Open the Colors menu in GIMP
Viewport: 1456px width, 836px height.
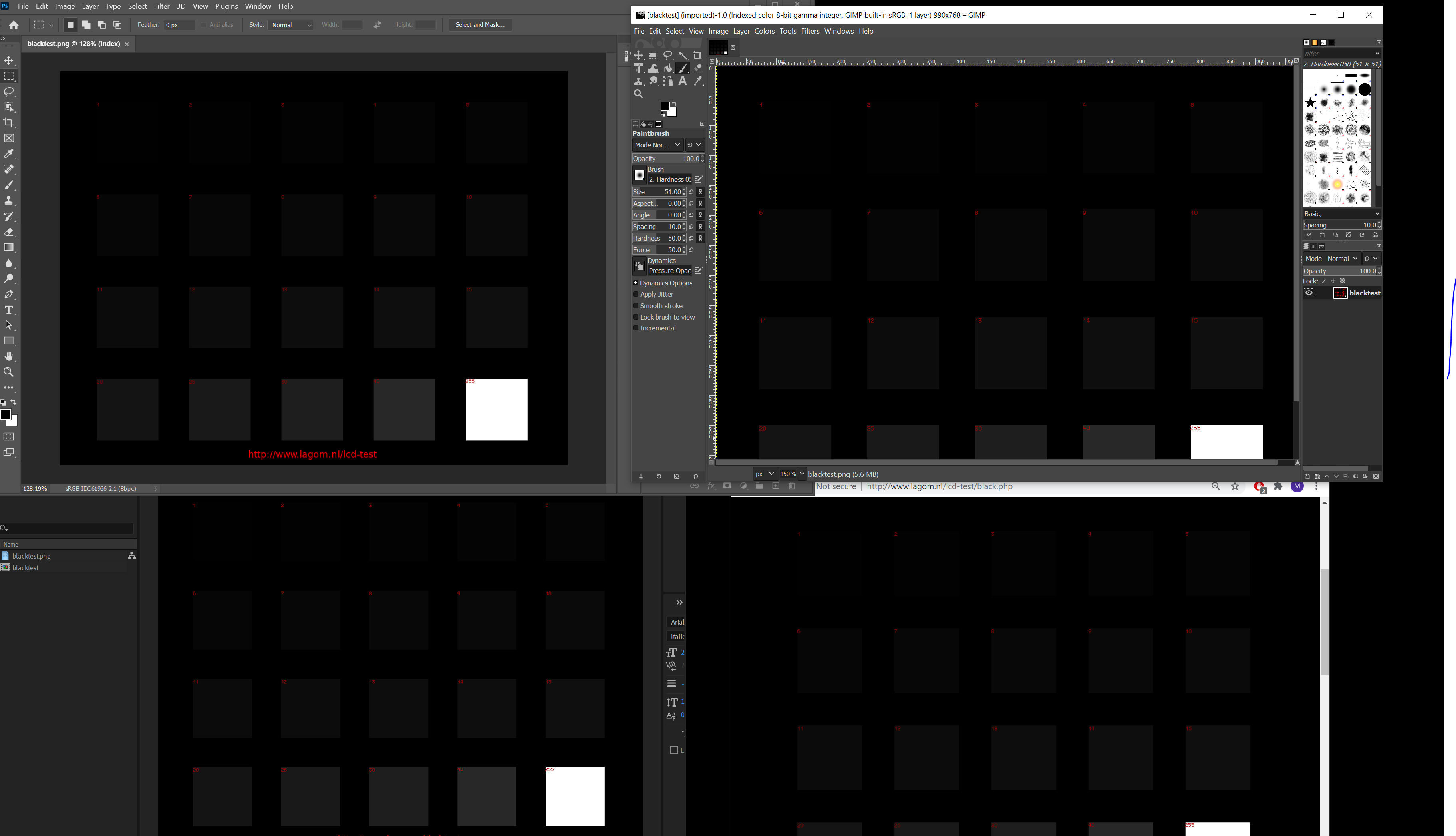point(765,31)
